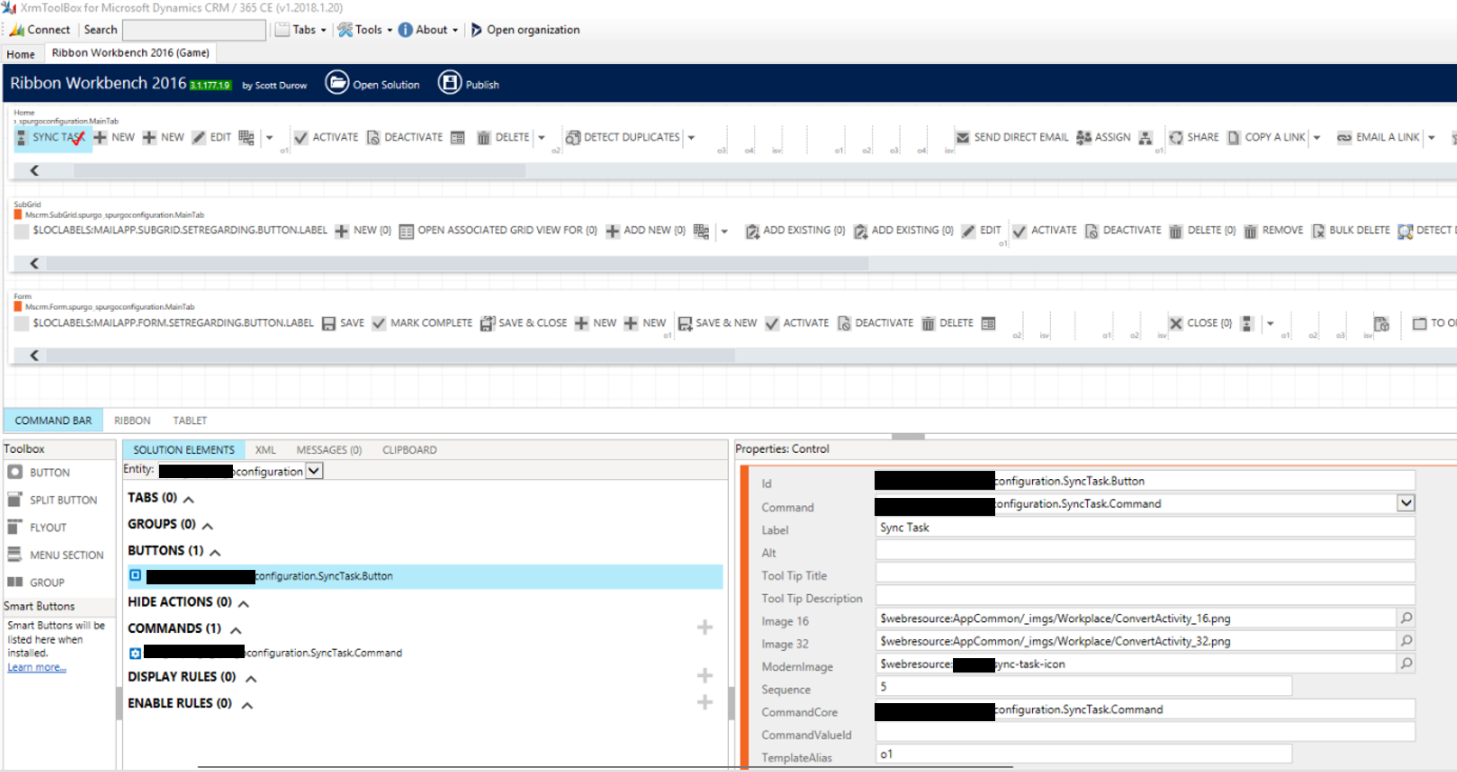
Task: Click the Sequence field containing 5
Action: click(1084, 687)
